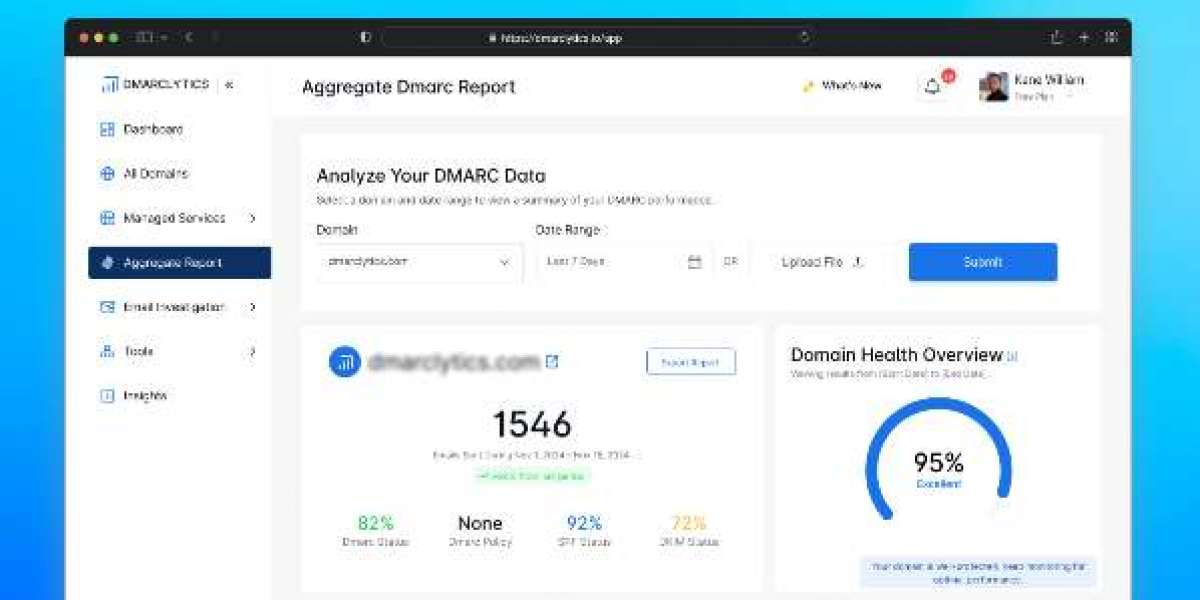Expand Managed Services chevron

tap(252, 218)
